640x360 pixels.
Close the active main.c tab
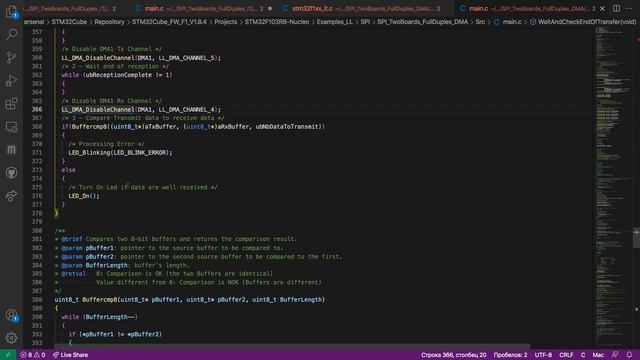point(602,8)
